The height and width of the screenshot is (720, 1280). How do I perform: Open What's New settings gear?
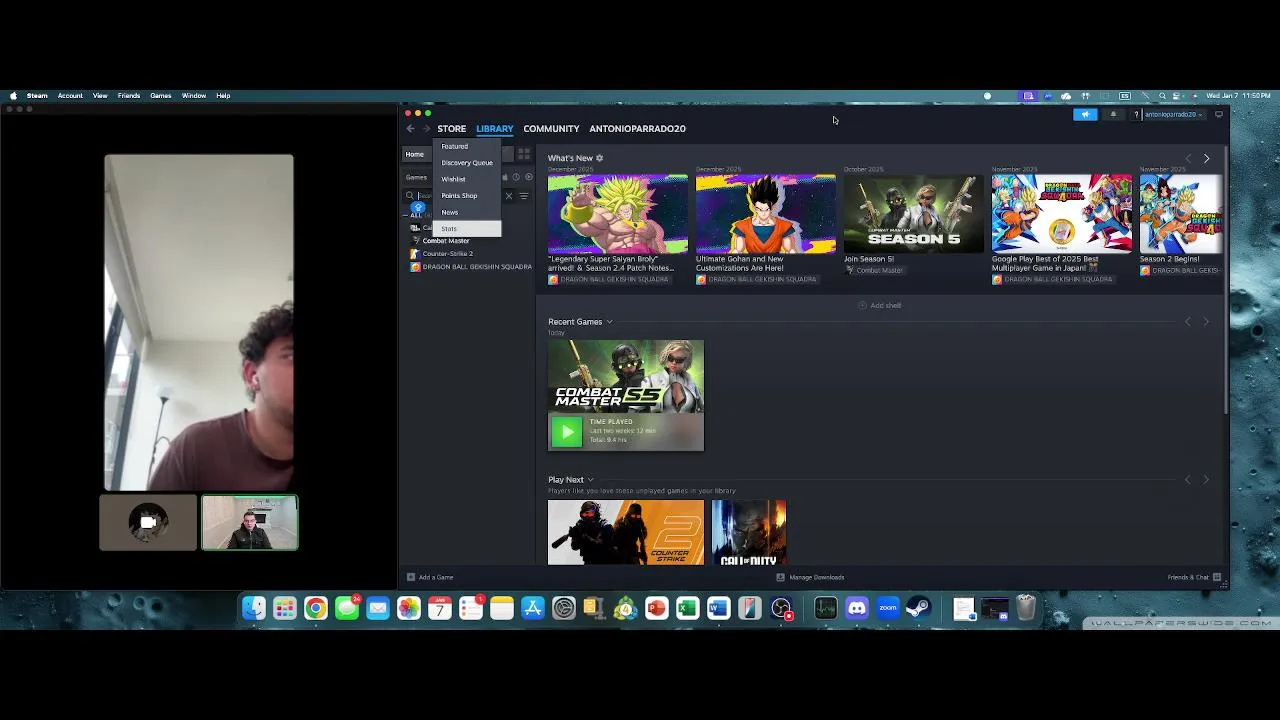point(599,158)
